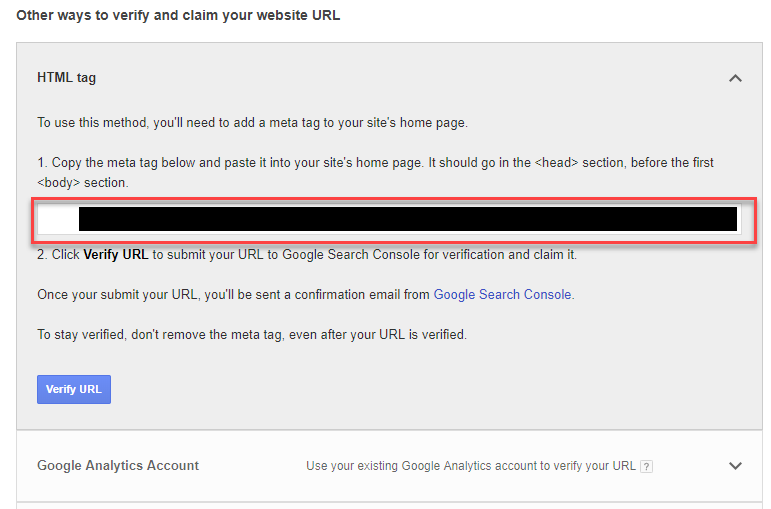Click the white start of the meta tag box

58,219
